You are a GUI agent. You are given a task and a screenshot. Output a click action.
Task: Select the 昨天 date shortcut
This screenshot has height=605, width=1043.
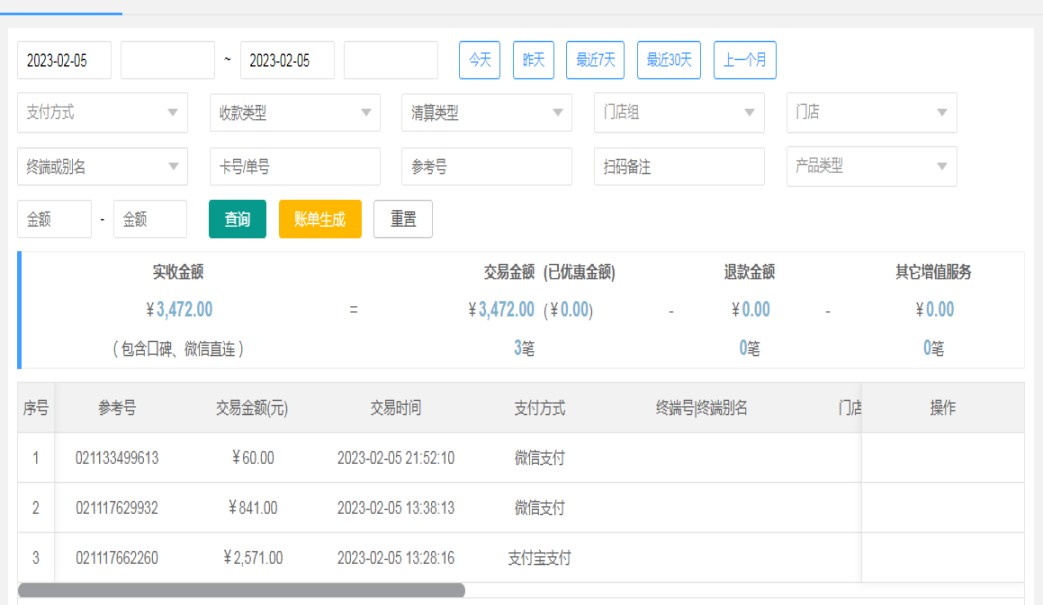click(533, 60)
